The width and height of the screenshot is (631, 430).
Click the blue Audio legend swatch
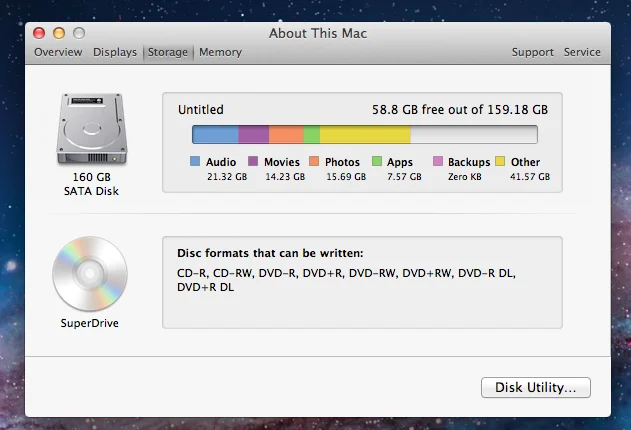pos(195,161)
